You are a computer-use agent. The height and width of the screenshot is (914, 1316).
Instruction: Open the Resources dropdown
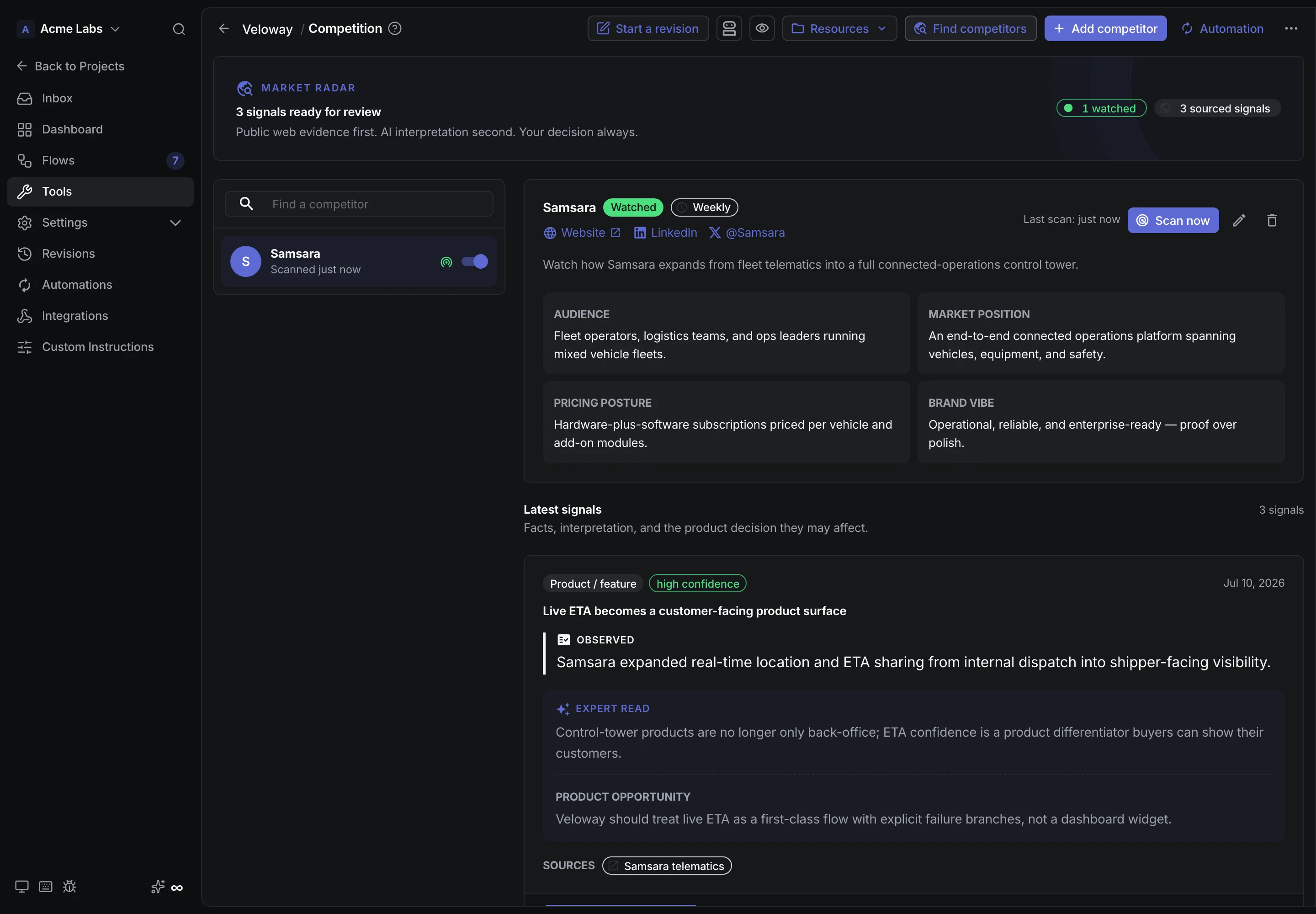[x=839, y=29]
